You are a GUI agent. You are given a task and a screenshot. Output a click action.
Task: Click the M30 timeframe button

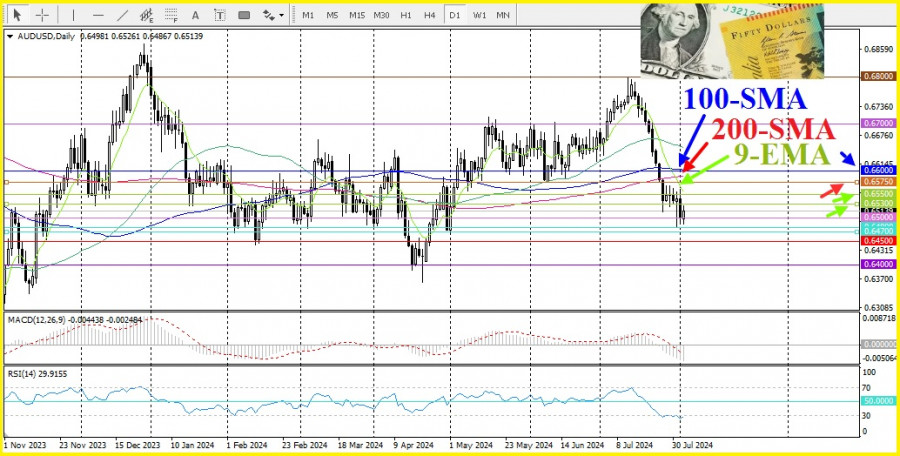point(381,15)
